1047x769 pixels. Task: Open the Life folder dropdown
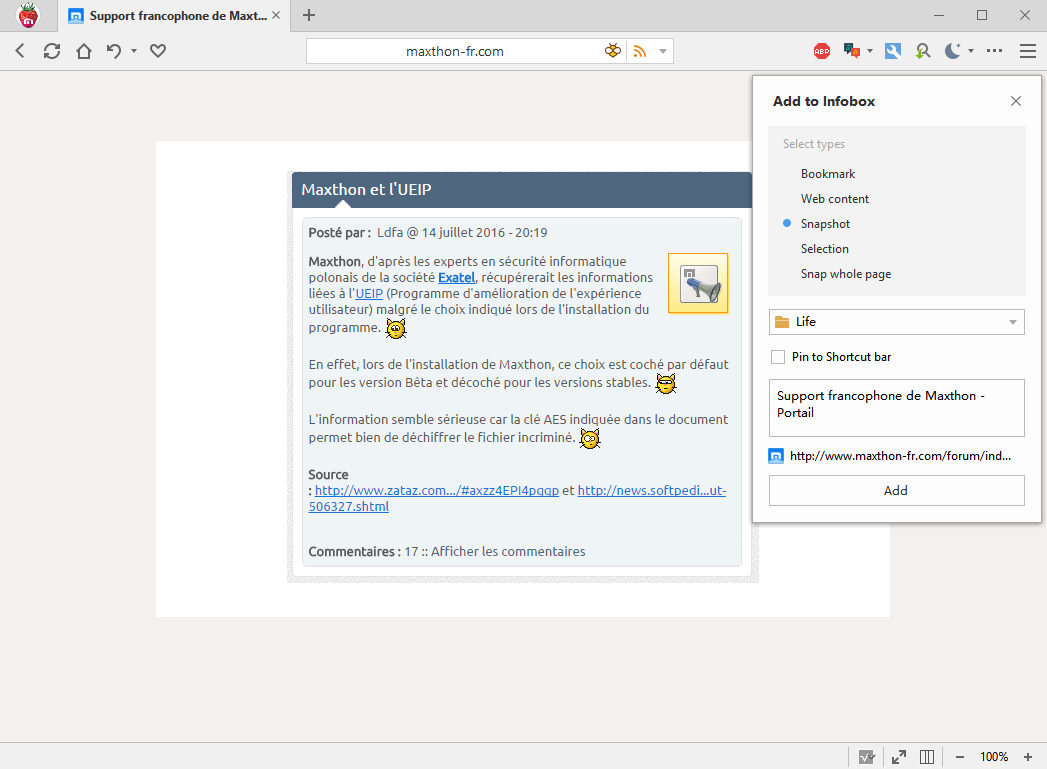(897, 322)
